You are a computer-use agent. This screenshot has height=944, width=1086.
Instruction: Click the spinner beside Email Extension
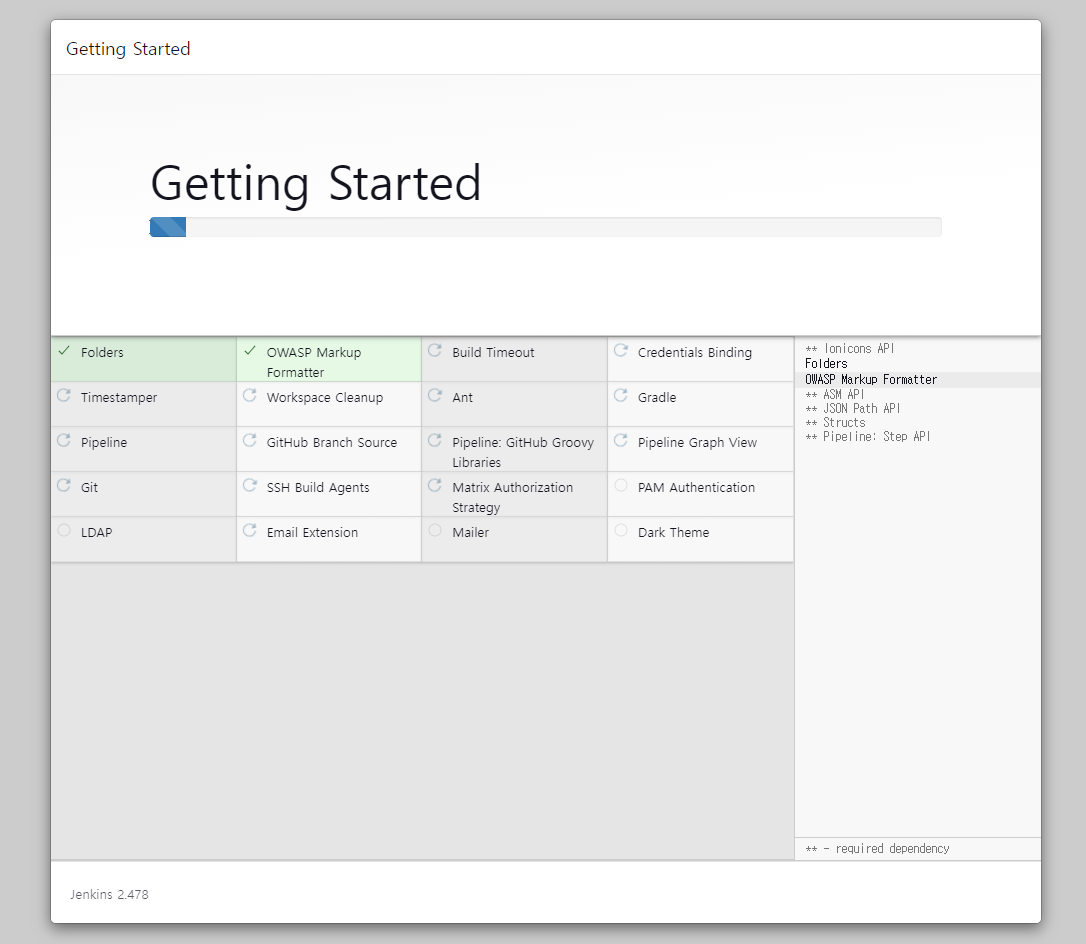tap(250, 531)
